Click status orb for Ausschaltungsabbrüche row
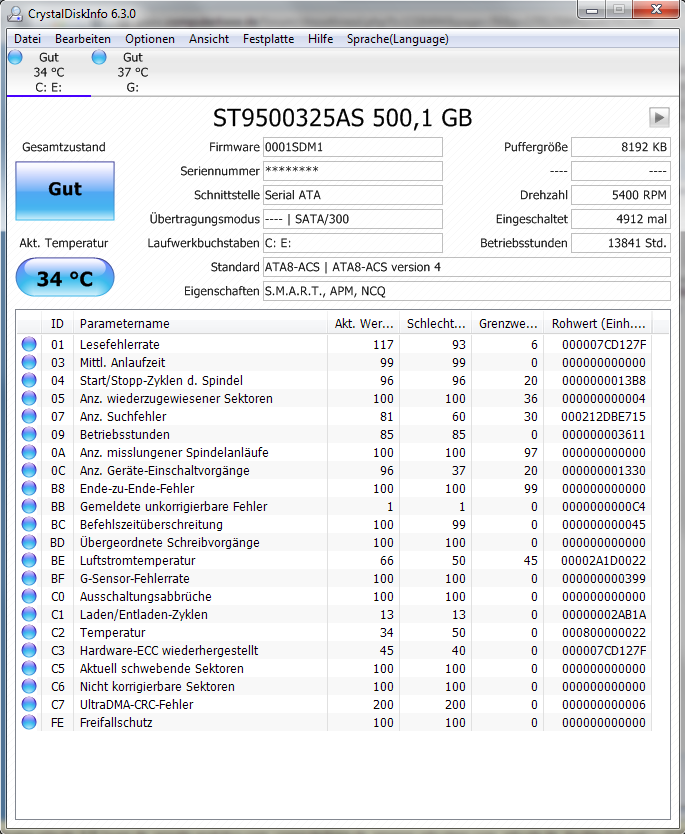This screenshot has width=685, height=834. click(29, 596)
